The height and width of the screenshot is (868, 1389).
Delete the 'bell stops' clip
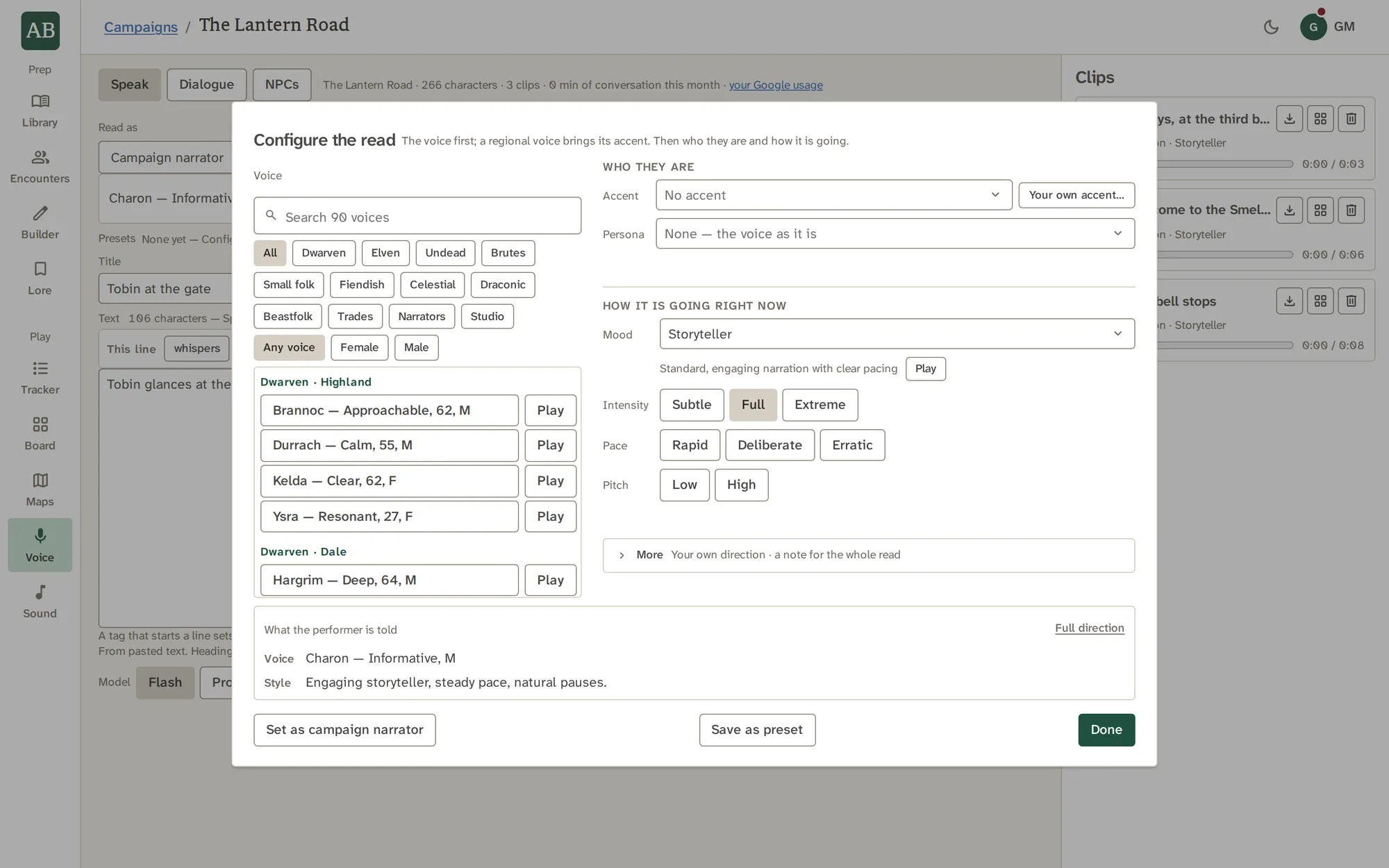coord(1351,301)
